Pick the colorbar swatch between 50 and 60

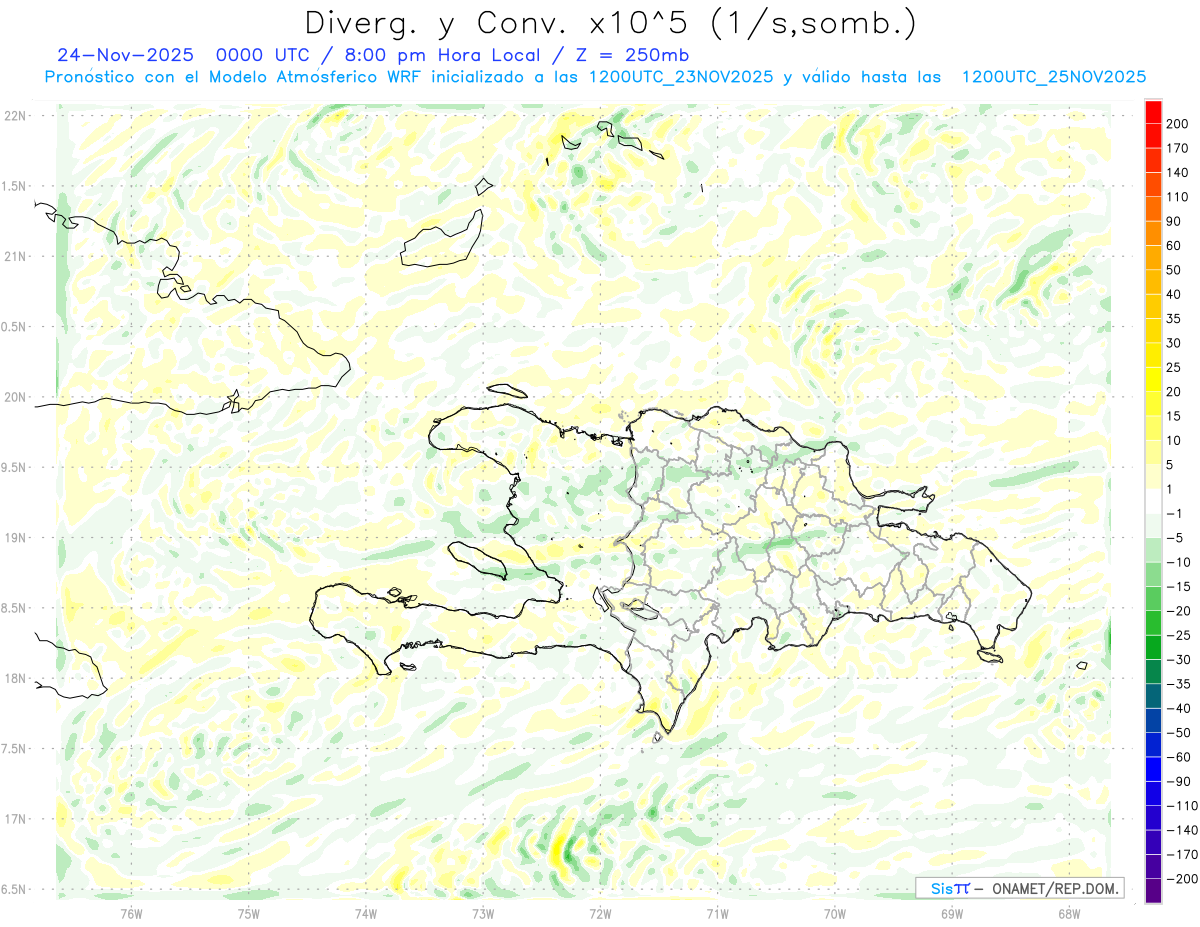1153,258
